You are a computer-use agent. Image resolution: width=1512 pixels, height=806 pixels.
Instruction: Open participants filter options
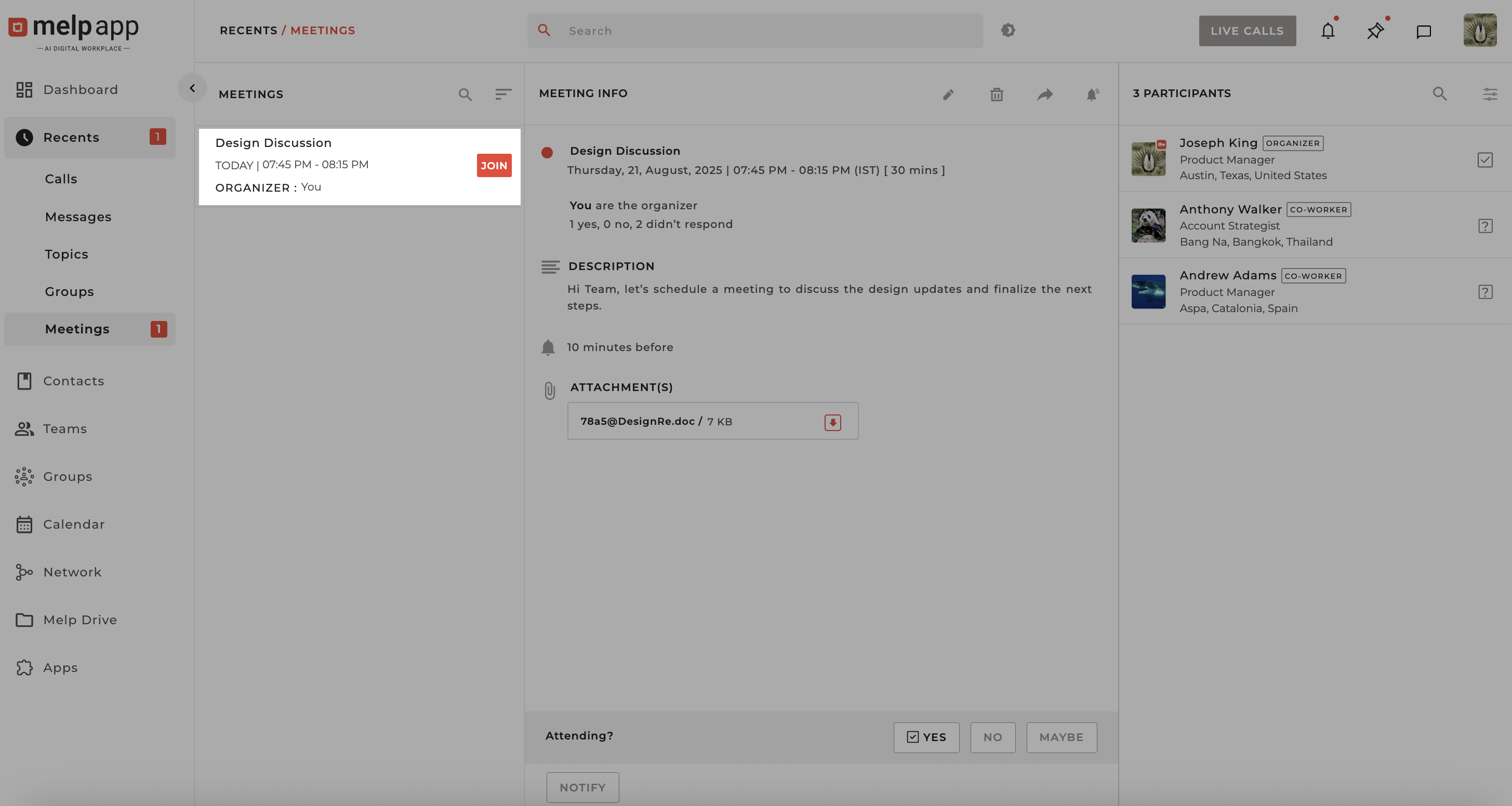(1490, 94)
